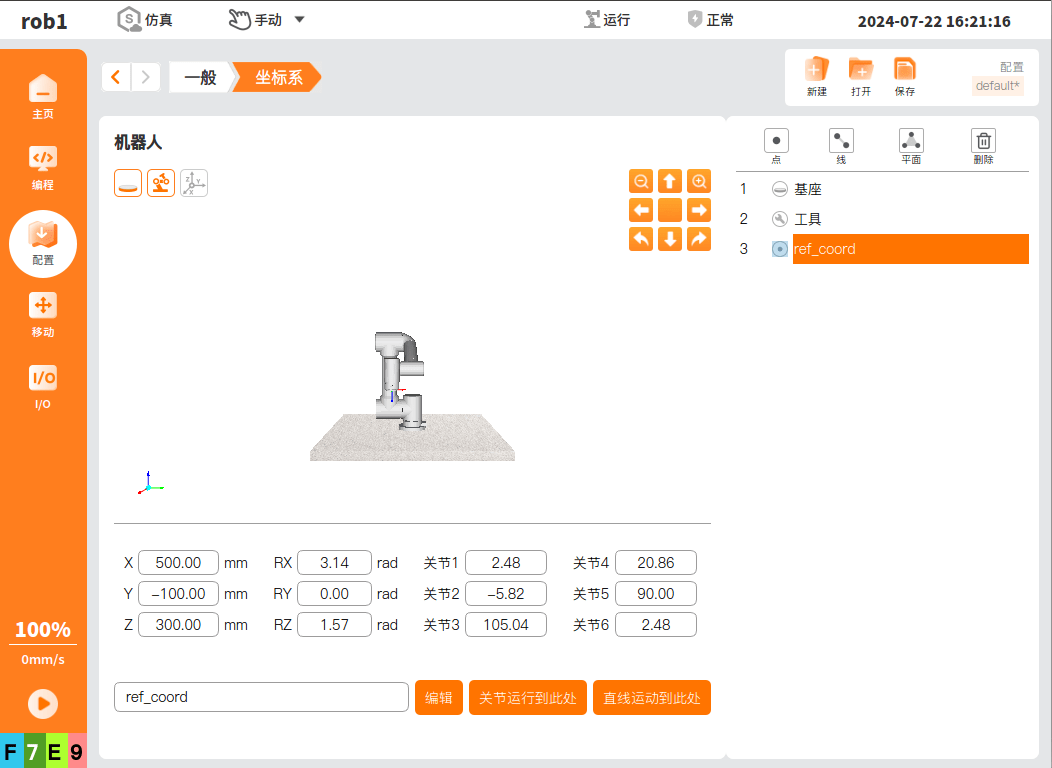This screenshot has width=1052, height=768.
Task: Save (保存) the current configuration
Action: pos(904,76)
